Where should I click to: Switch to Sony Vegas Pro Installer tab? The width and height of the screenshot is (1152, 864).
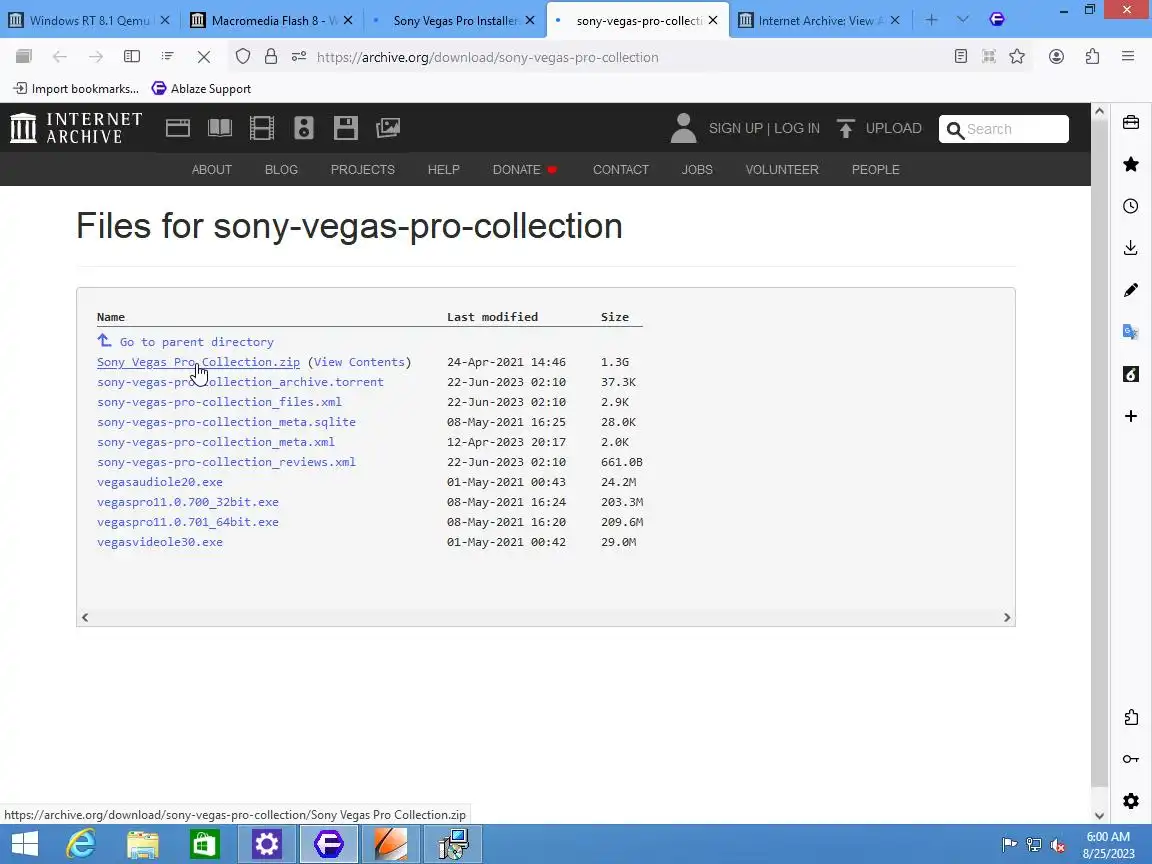(x=454, y=21)
